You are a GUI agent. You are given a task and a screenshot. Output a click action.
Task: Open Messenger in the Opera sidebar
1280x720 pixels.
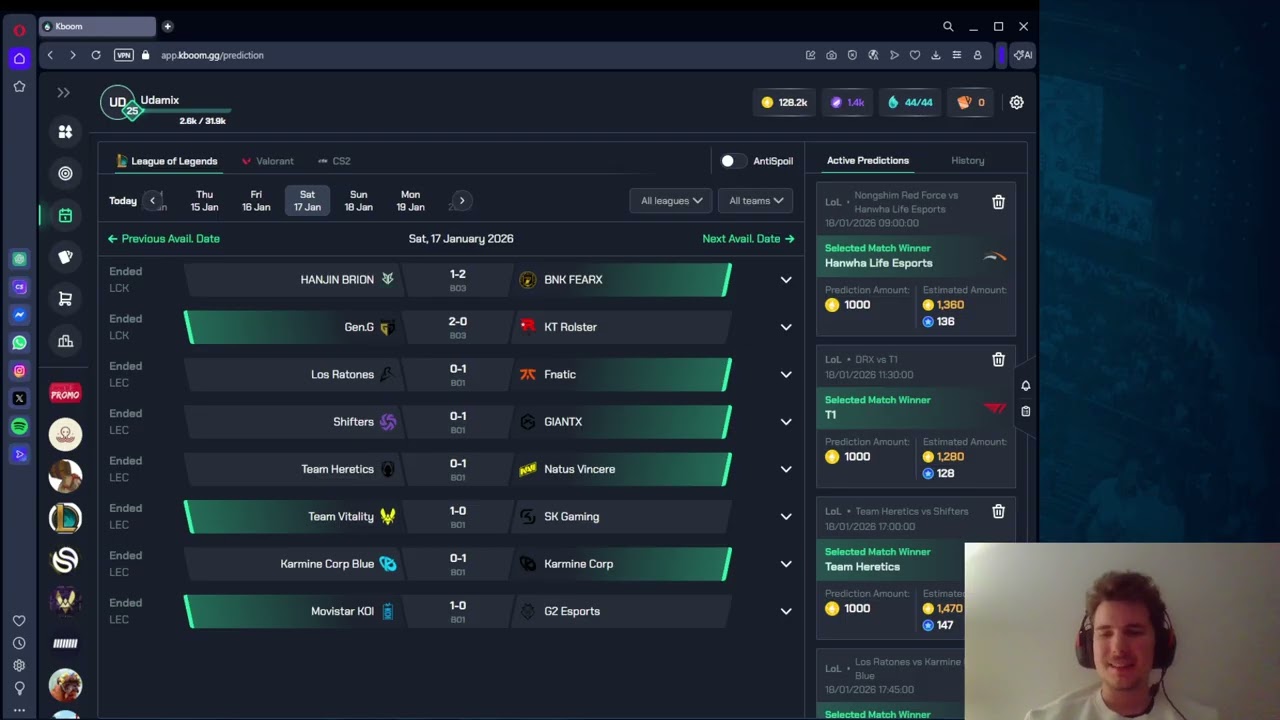pos(19,315)
